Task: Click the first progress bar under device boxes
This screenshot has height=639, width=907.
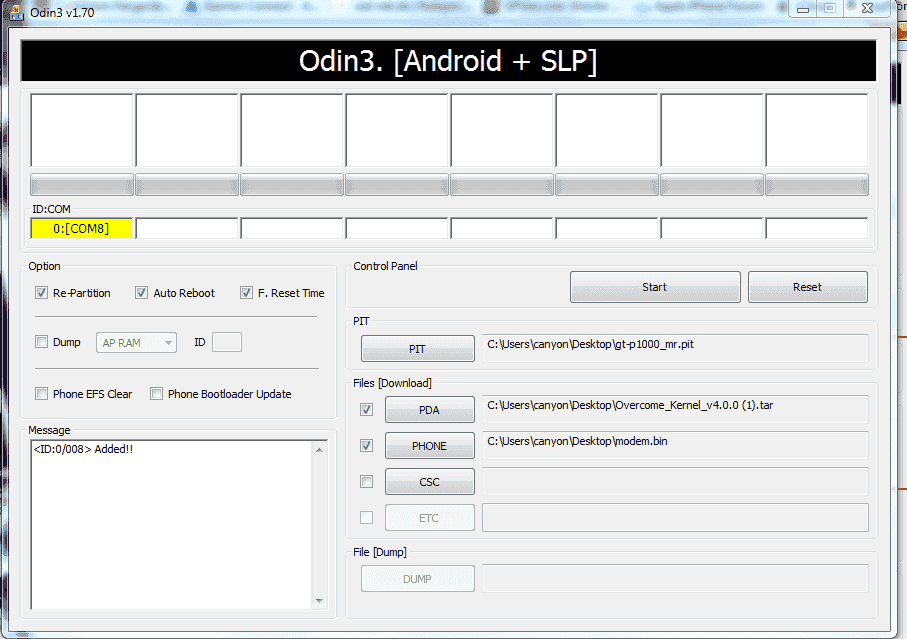Action: click(x=82, y=185)
